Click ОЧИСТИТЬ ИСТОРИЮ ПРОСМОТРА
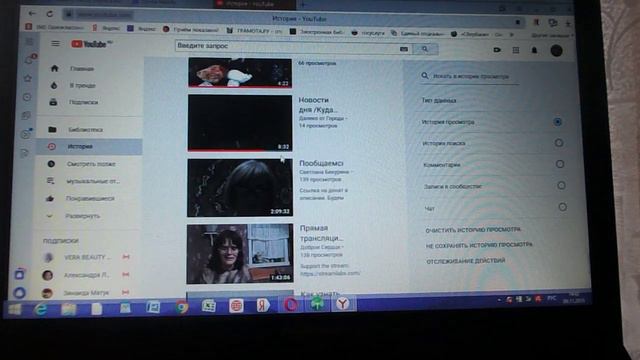 click(x=473, y=230)
